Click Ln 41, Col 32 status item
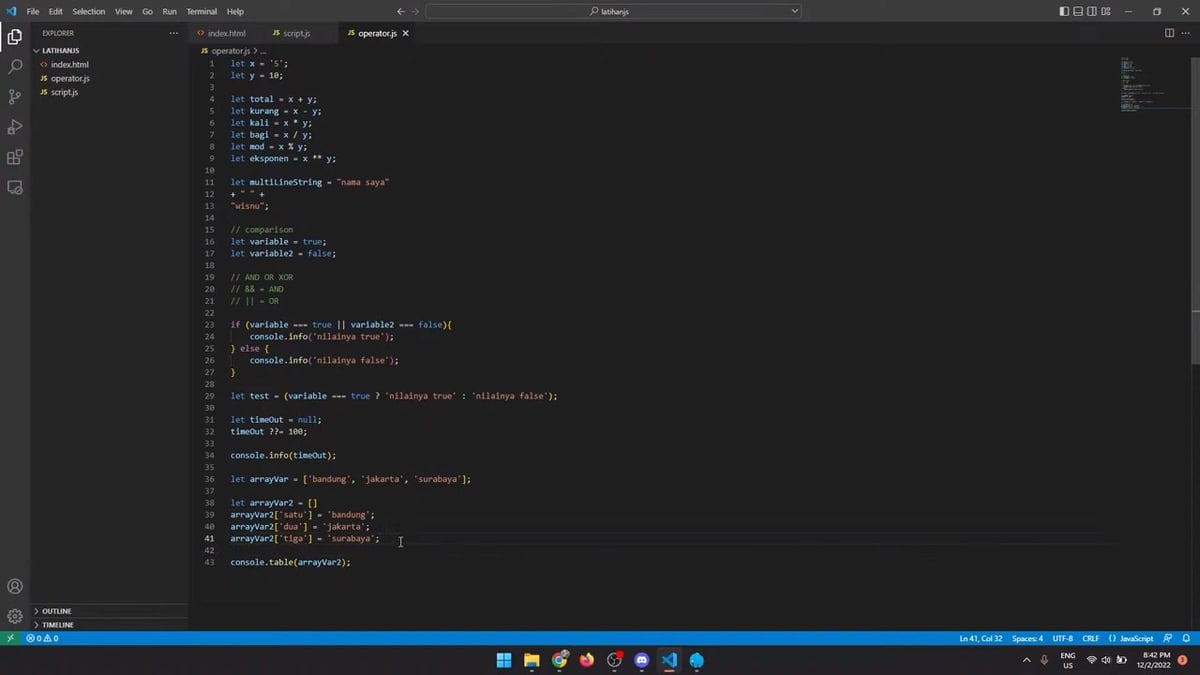The width and height of the screenshot is (1200, 675). tap(980, 638)
